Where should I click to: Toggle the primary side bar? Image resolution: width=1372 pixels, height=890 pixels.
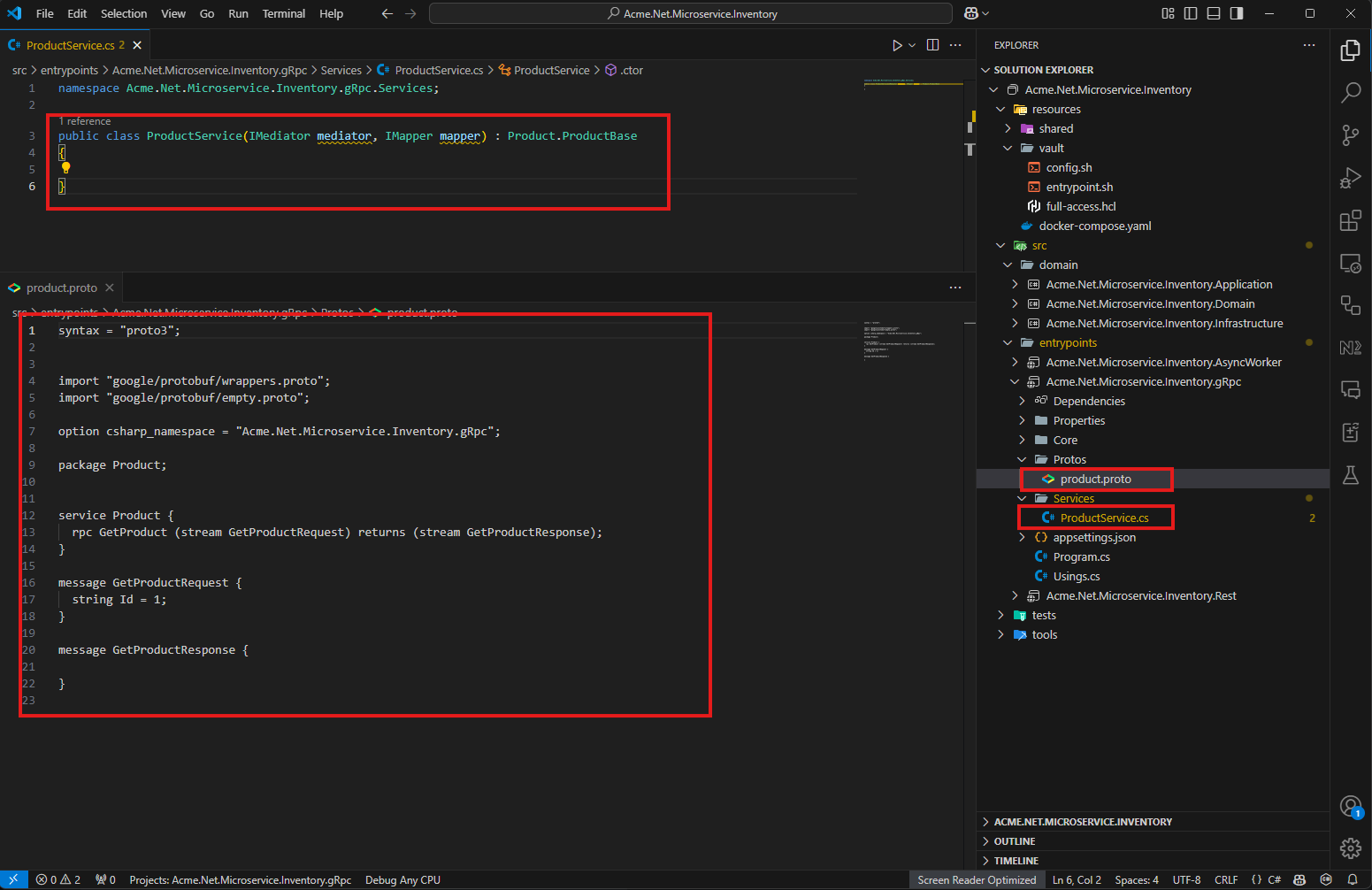pyautogui.click(x=1191, y=13)
